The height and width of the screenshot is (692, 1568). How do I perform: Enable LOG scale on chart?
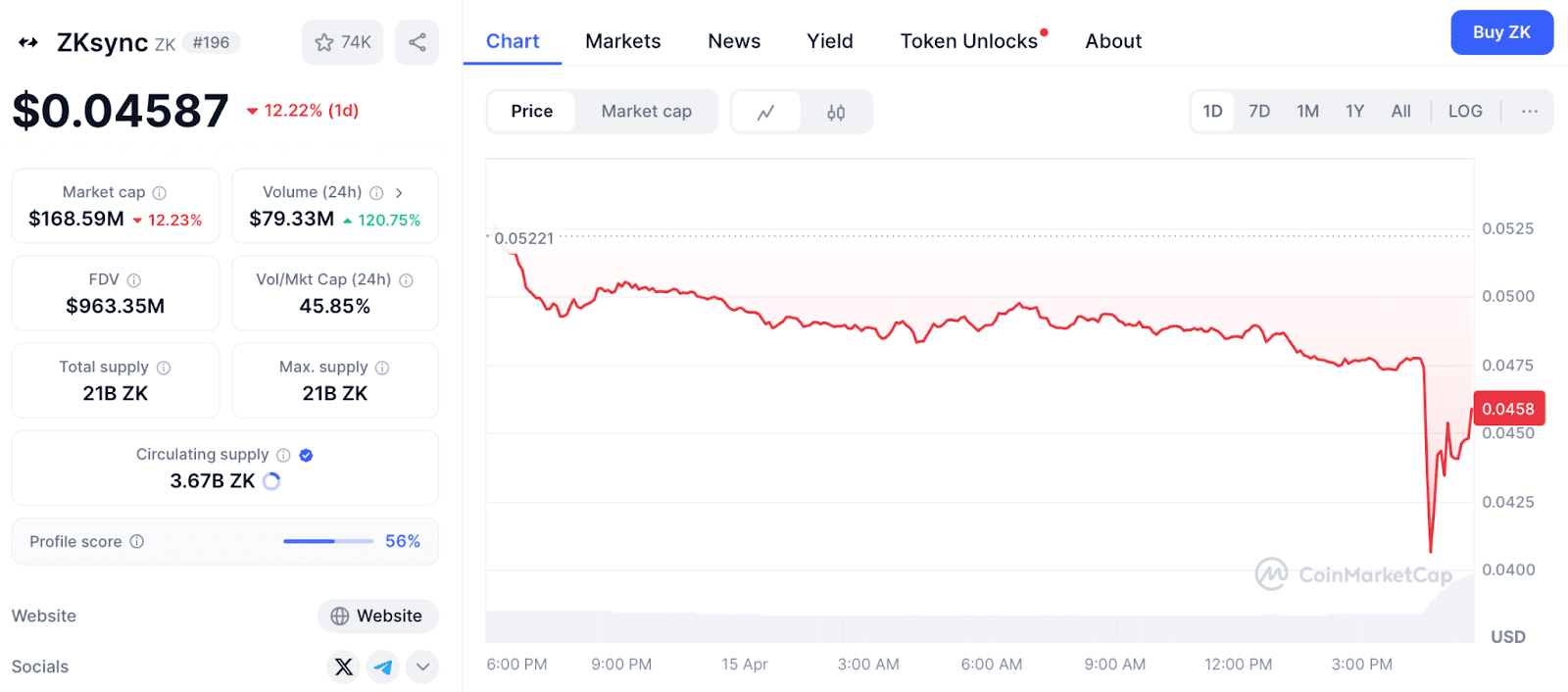(x=1465, y=112)
